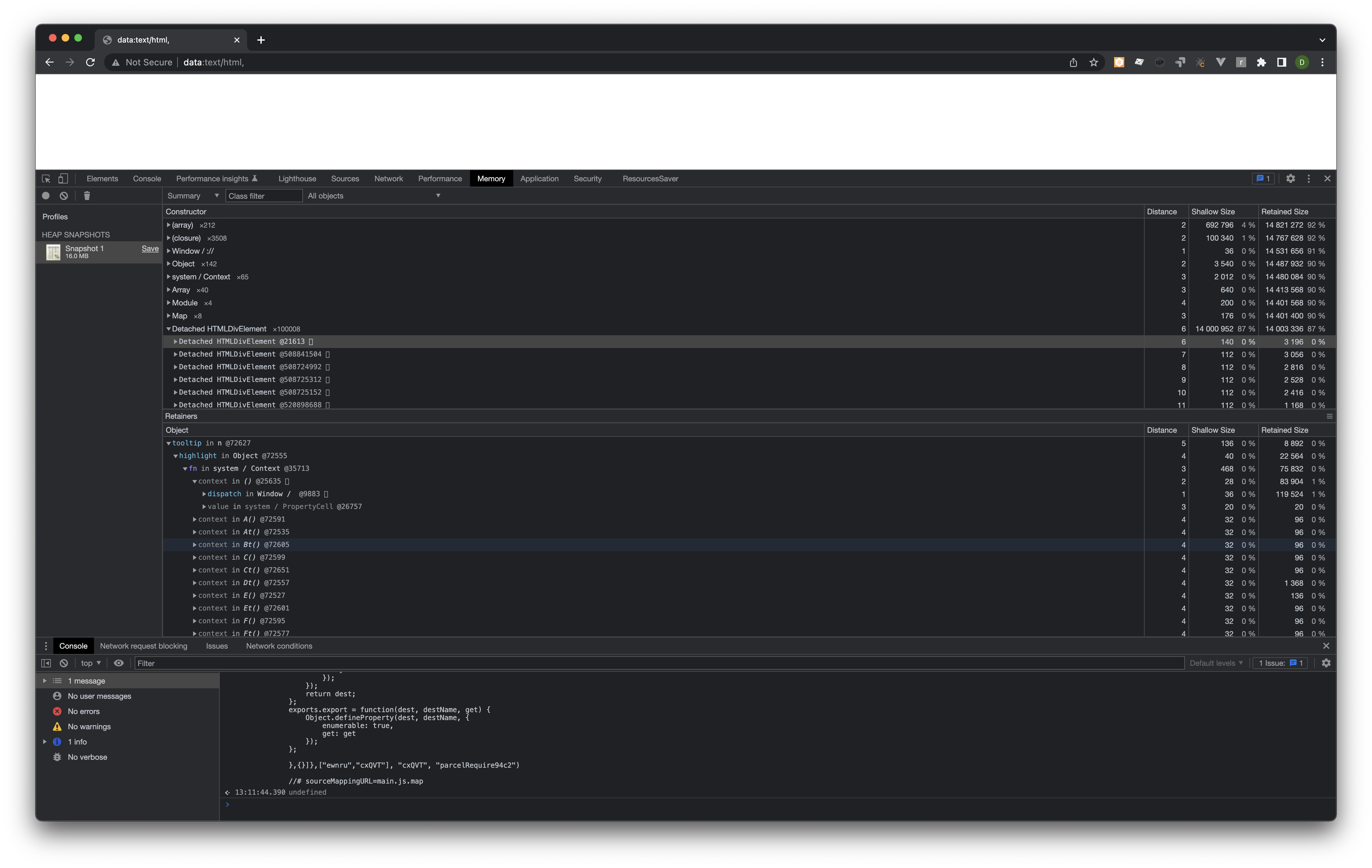Image resolution: width=1372 pixels, height=868 pixels.
Task: Click the inspect element picker icon
Action: click(46, 178)
